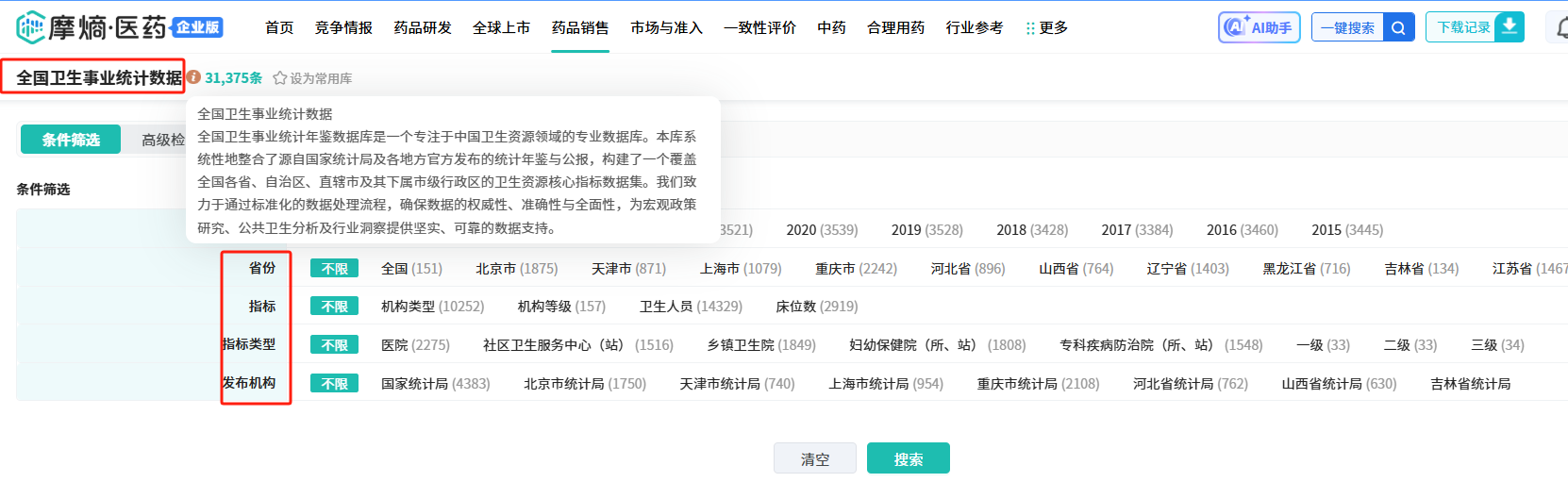Click the star icon for 设为常用库
The height and width of the screenshot is (482, 1568).
coord(280,78)
